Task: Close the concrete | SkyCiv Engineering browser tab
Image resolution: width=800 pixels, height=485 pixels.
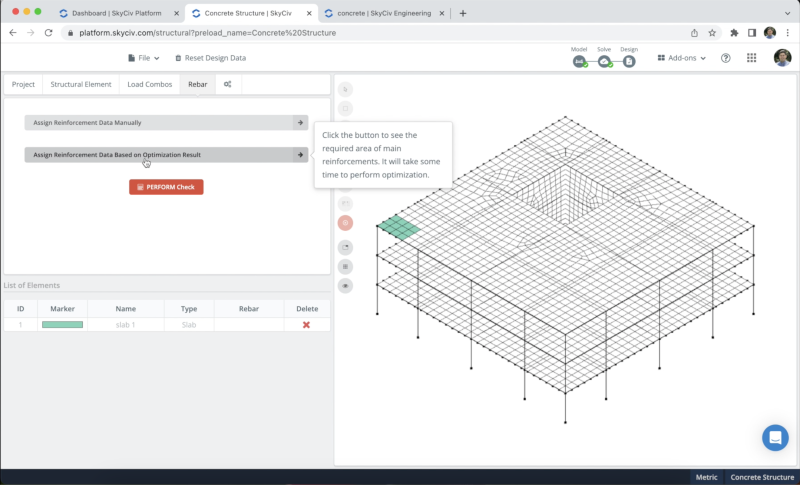Action: pos(442,13)
